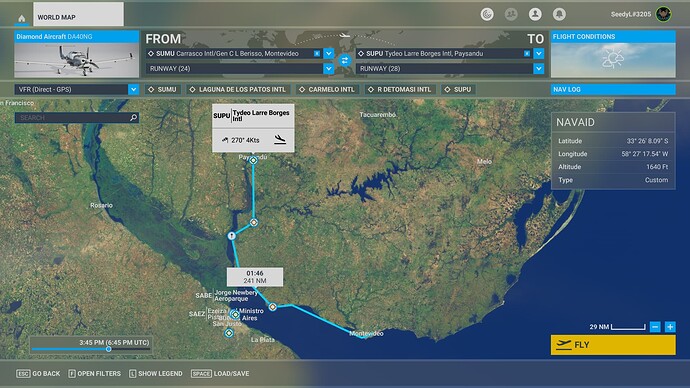Click the R Detomasi waypoint marker on route
Viewport: 690px width, 388px height.
pyautogui.click(x=254, y=223)
